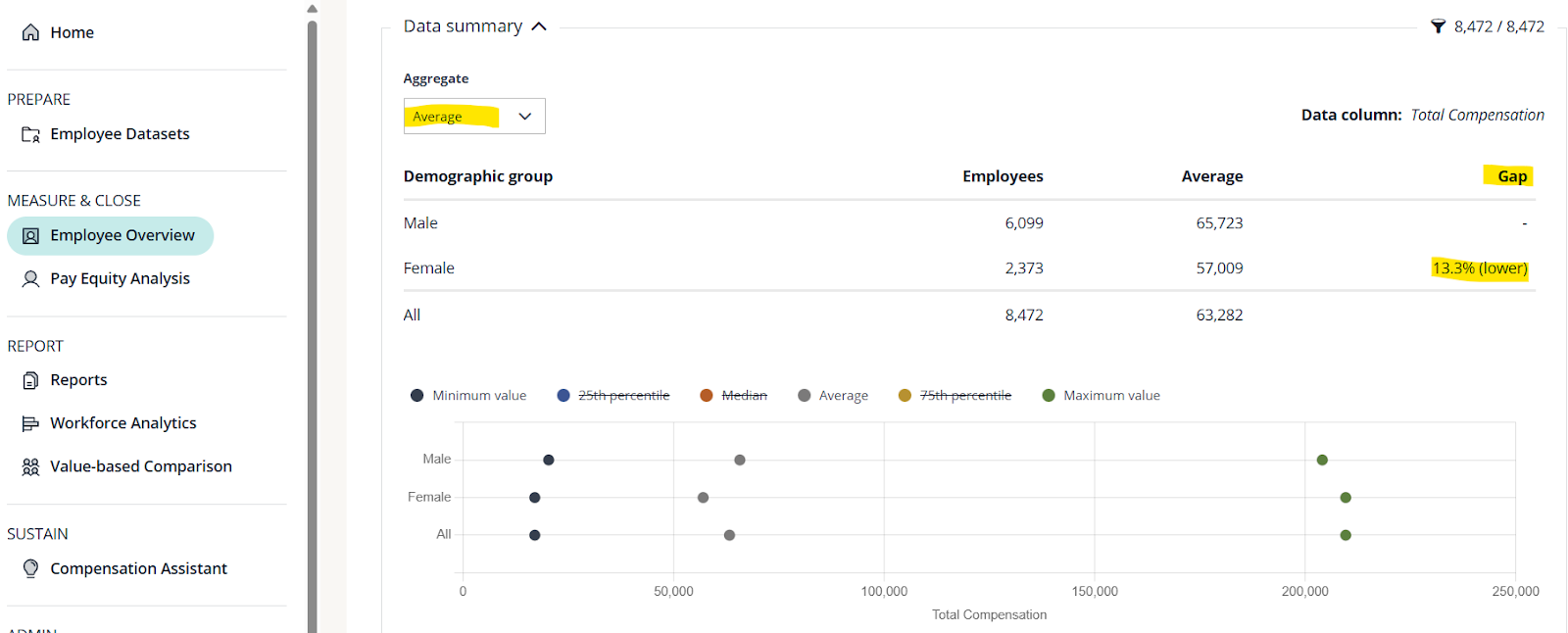
Task: Click the Gap column header
Action: 1511,176
